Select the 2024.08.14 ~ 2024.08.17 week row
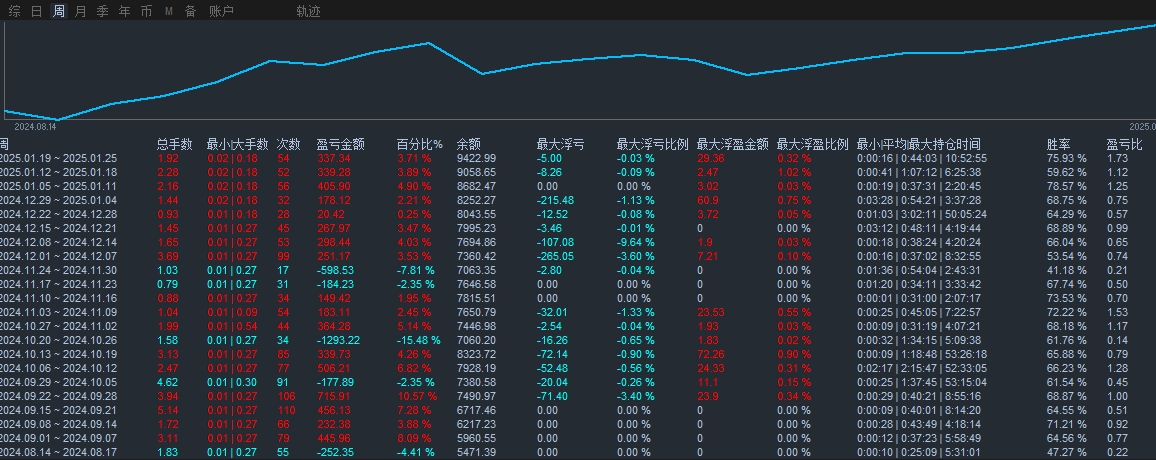Screen dimensions: 1156x460 (x=578, y=452)
